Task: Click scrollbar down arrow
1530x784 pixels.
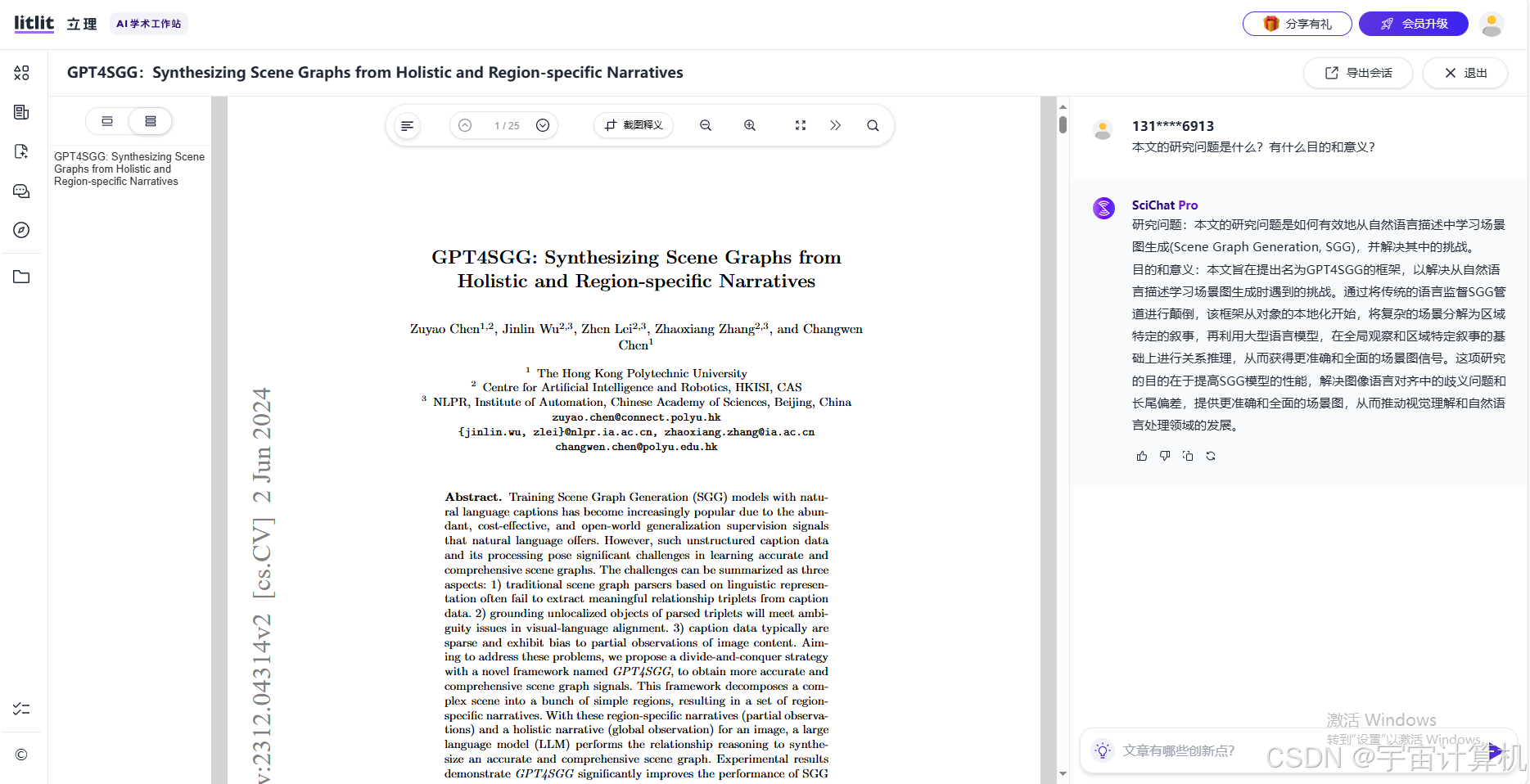Action: [x=1063, y=773]
